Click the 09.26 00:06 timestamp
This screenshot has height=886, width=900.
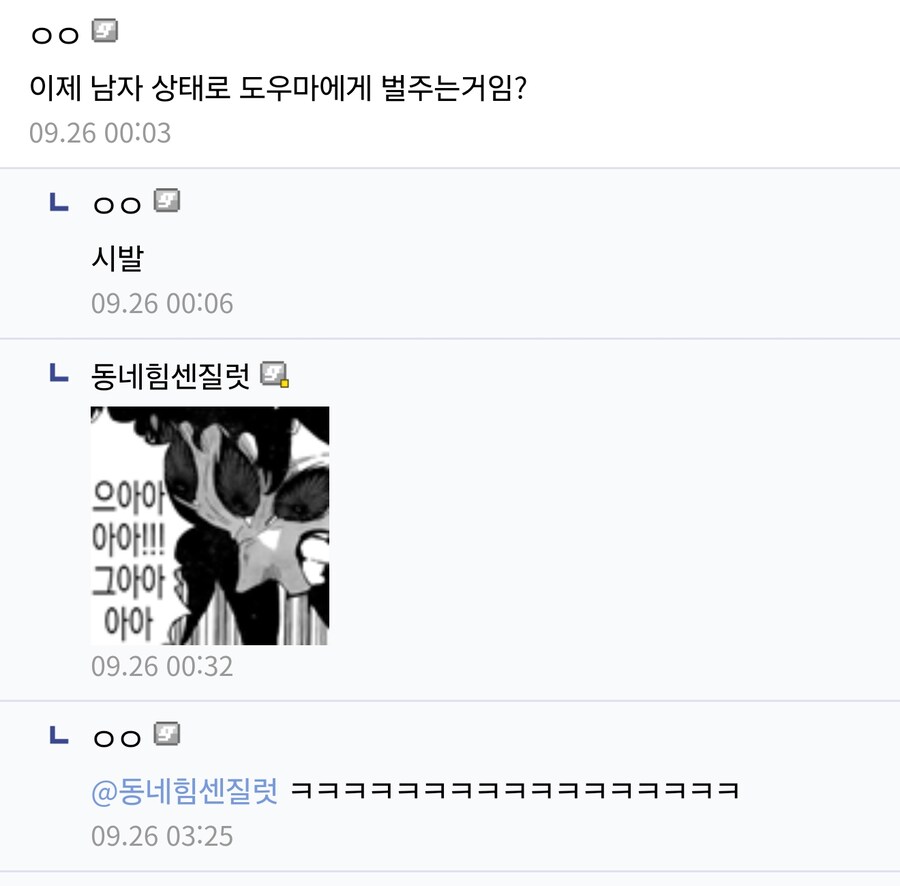pos(162,303)
